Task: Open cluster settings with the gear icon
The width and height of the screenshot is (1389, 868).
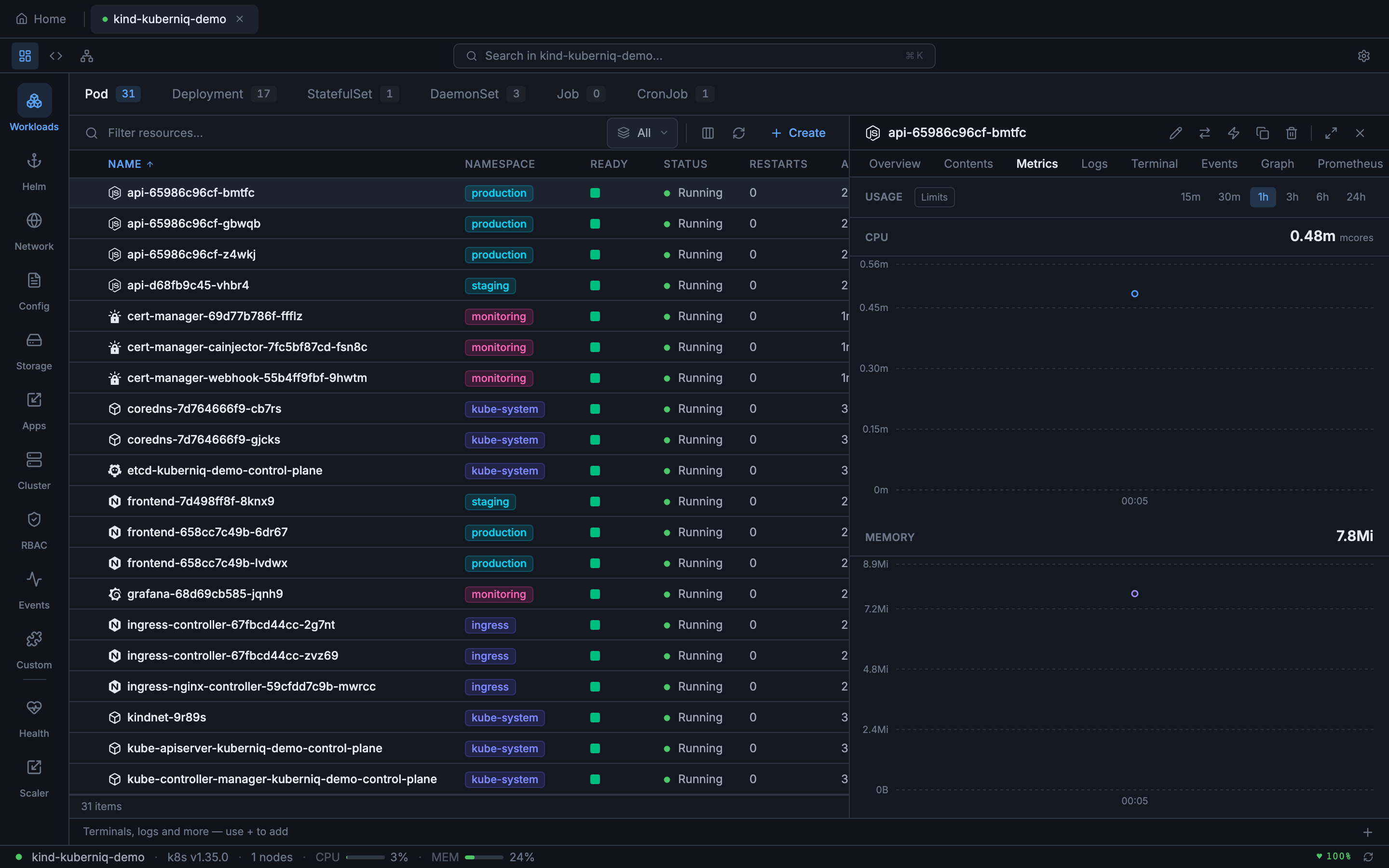Action: click(1364, 55)
